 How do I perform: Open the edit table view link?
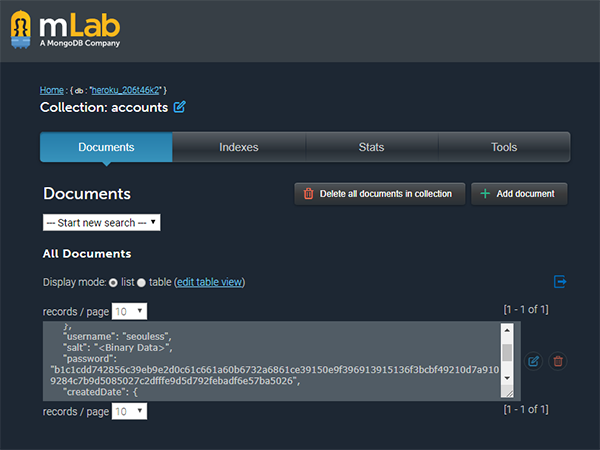coord(210,282)
